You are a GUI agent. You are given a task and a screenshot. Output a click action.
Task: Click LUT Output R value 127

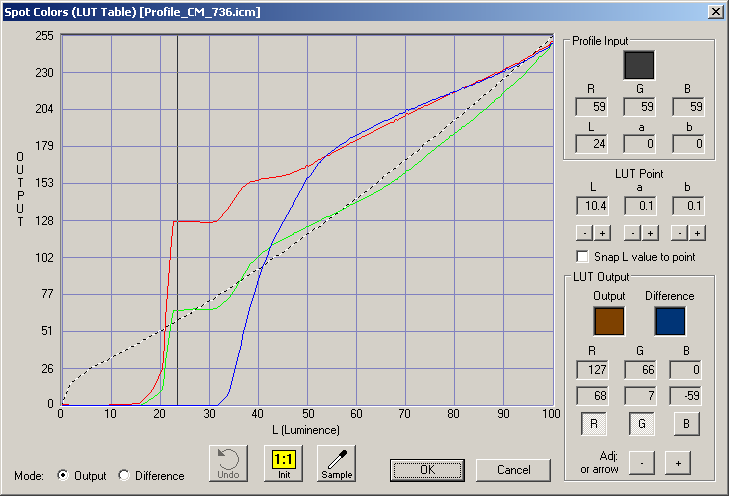pyautogui.click(x=593, y=370)
